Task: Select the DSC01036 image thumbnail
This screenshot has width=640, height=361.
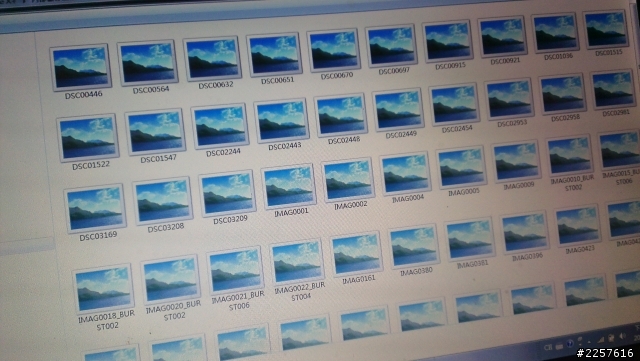Action: 555,32
